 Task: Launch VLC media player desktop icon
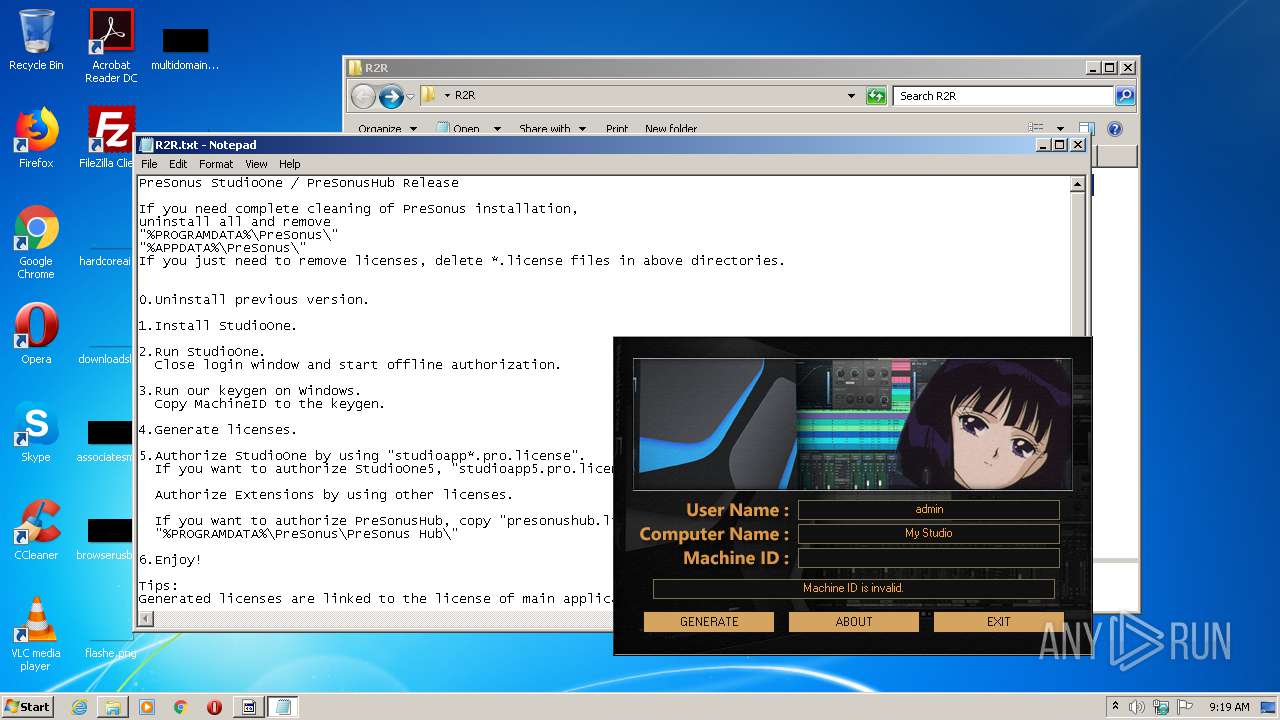[36, 634]
